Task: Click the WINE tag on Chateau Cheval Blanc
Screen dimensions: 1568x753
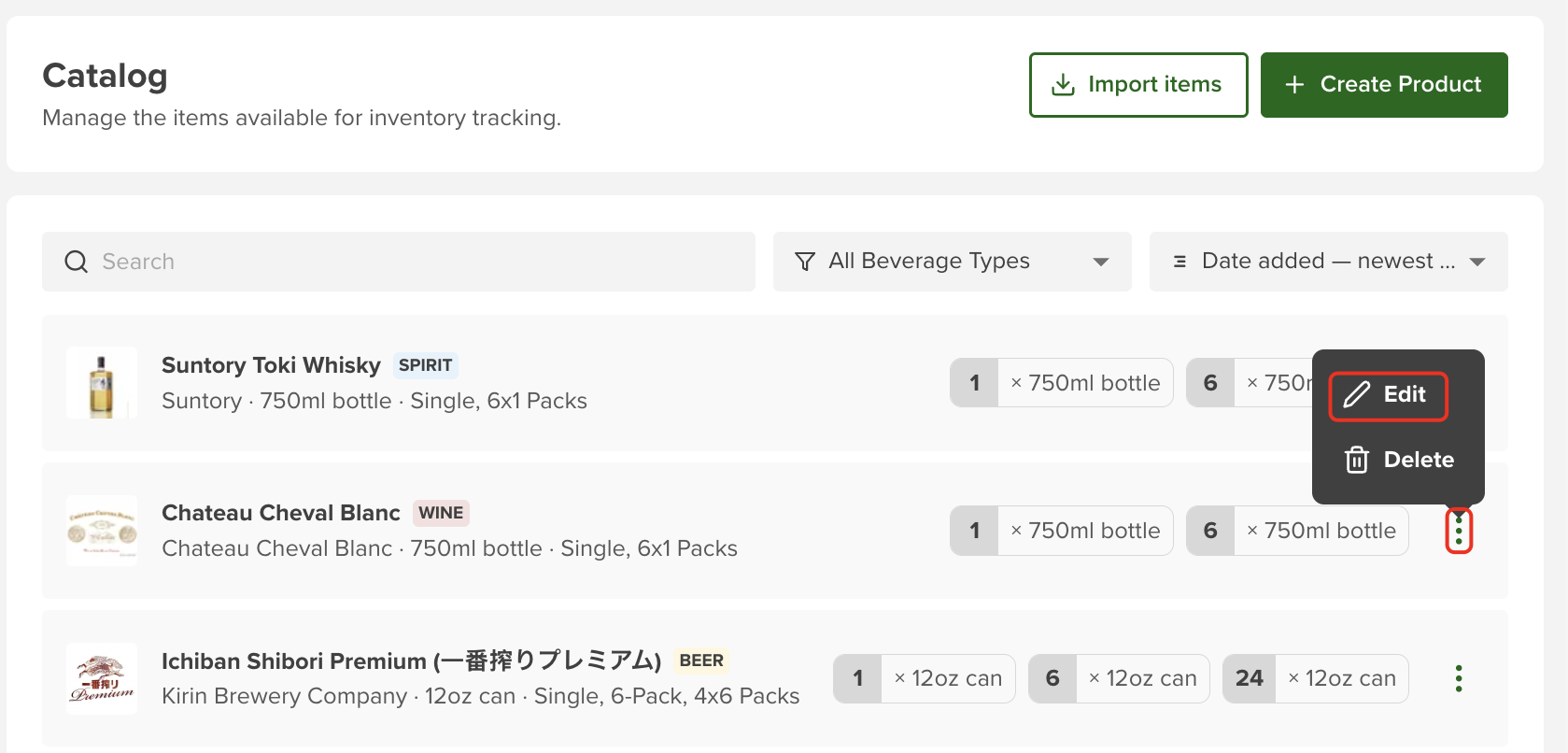Action: tap(441, 513)
